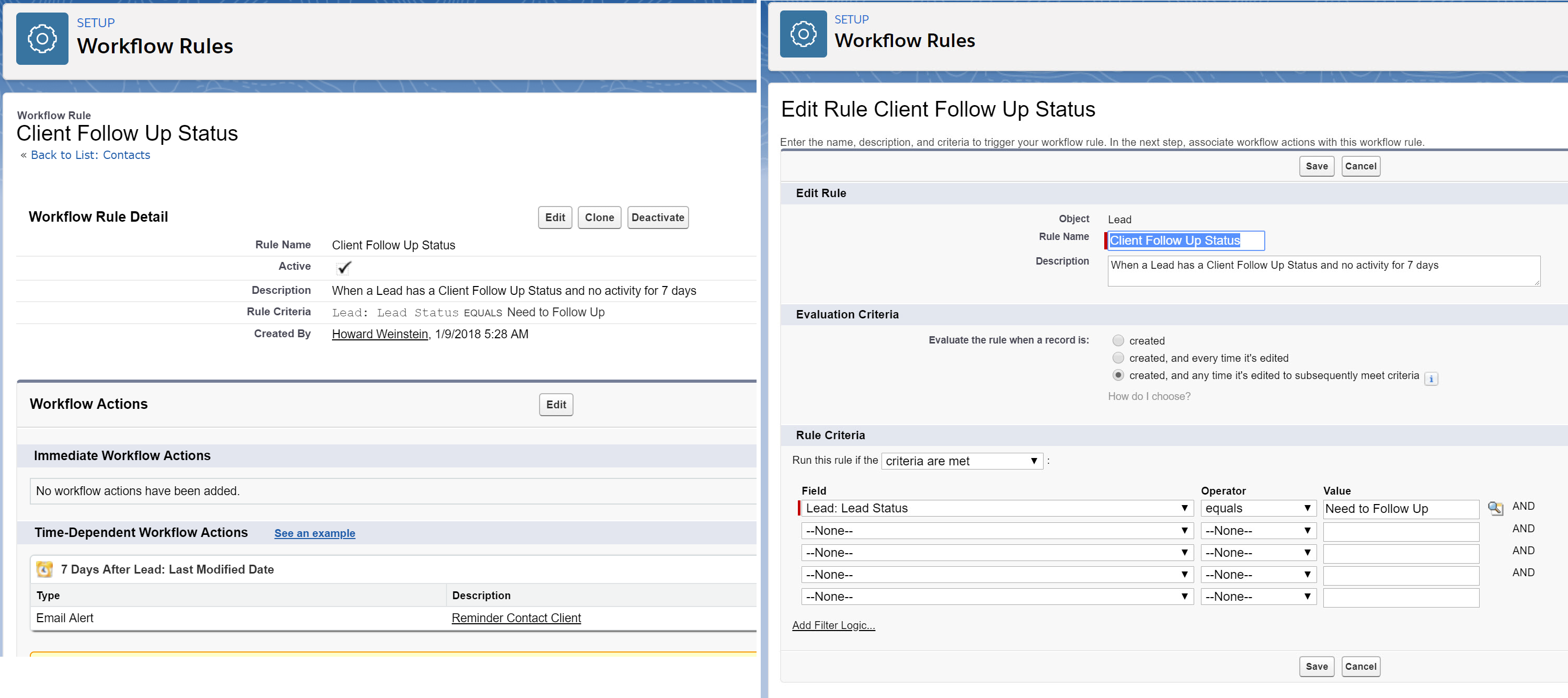The height and width of the screenshot is (698, 1568).
Task: Click the Rule Name text field
Action: (x=1185, y=241)
